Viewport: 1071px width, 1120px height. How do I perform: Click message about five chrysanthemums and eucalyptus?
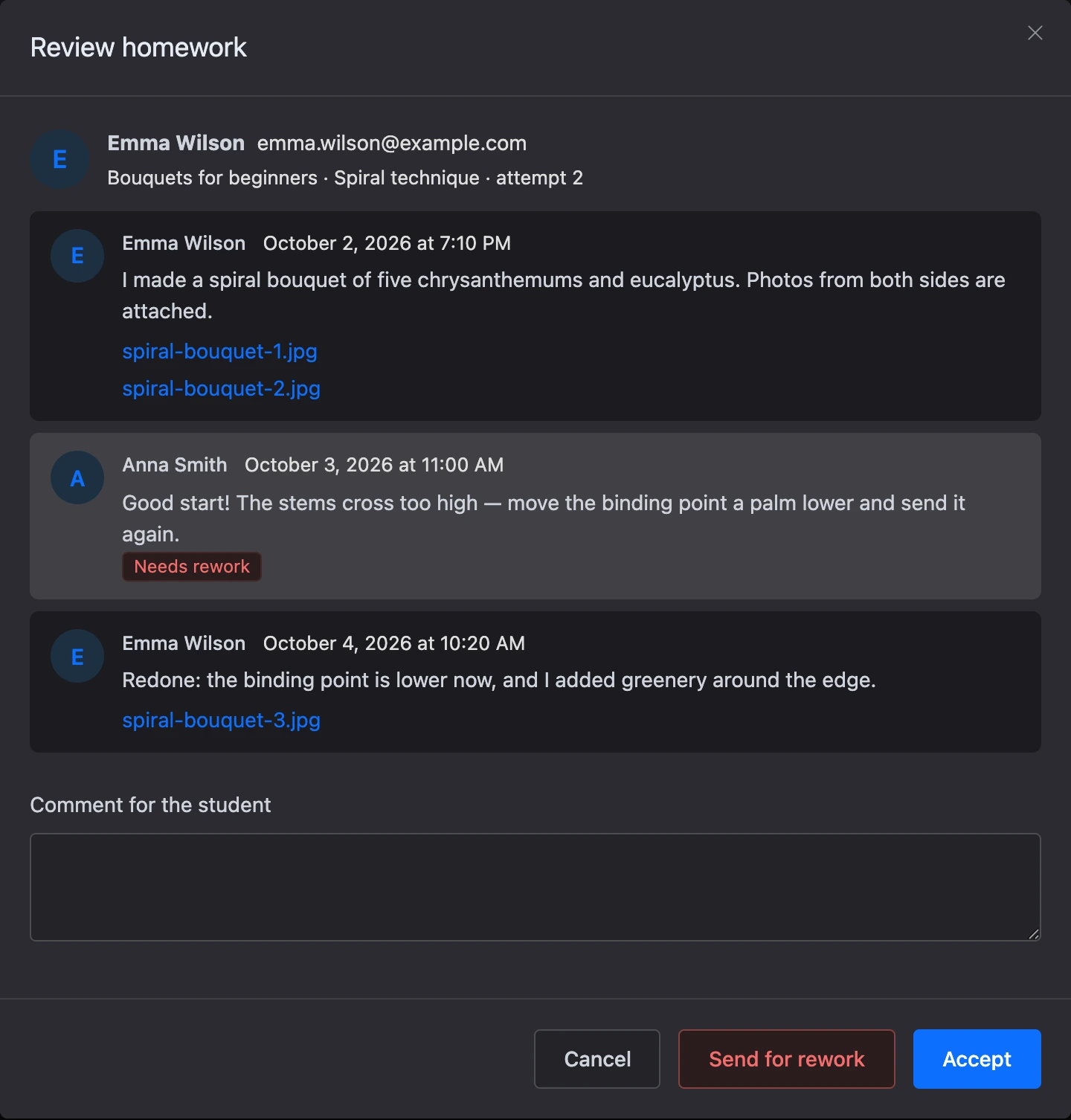[564, 295]
